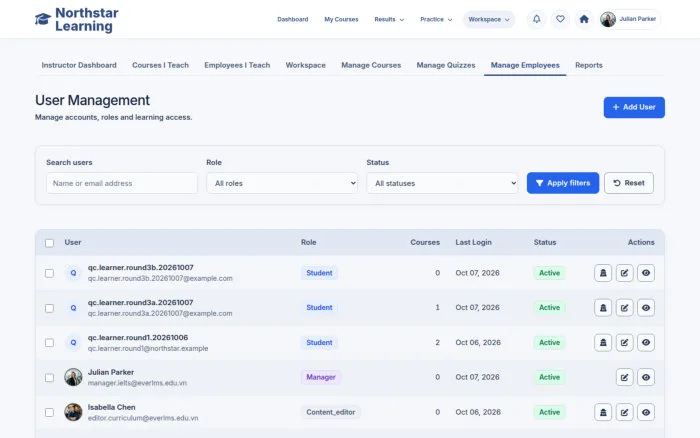Open the favorites heart icon

pos(560,19)
